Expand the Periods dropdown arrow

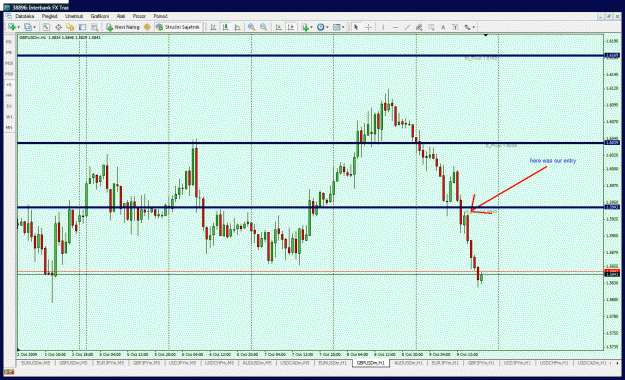[x=327, y=27]
